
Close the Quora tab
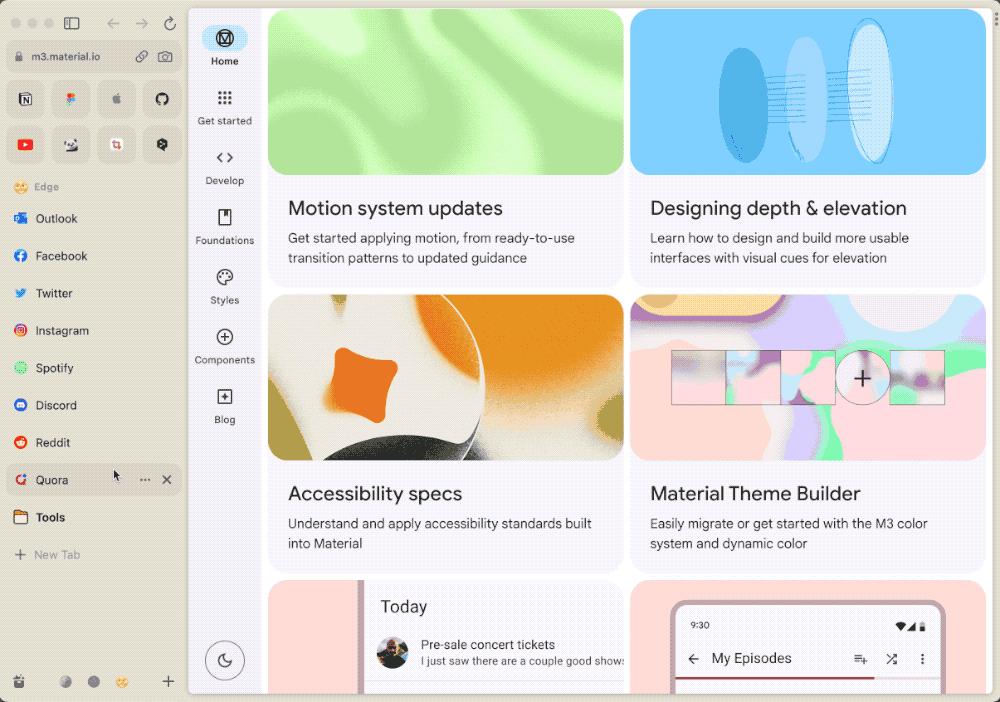(166, 479)
